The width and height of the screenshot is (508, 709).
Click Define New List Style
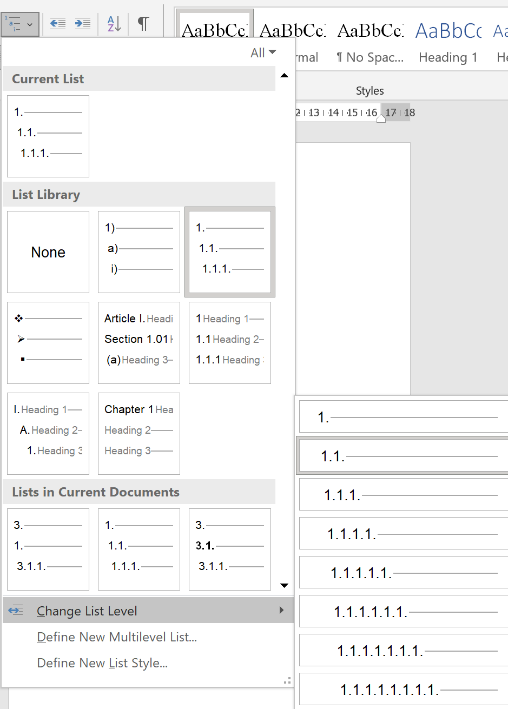pyautogui.click(x=102, y=663)
